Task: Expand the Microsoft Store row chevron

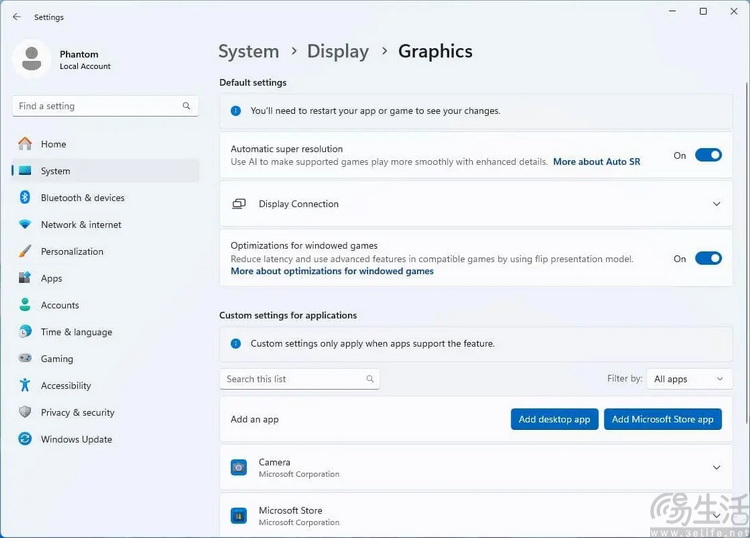Action: point(717,516)
